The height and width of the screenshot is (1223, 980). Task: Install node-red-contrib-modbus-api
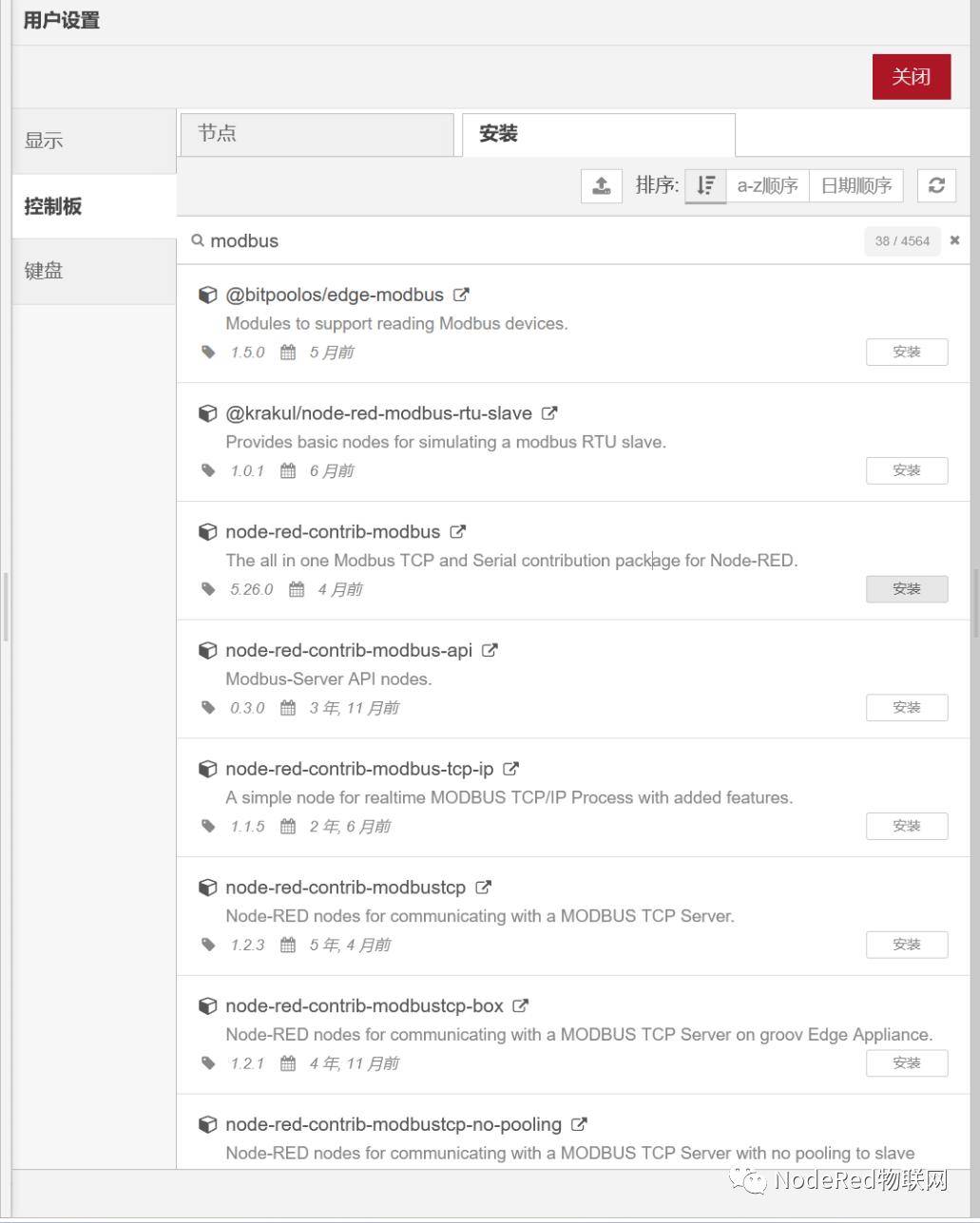(907, 707)
